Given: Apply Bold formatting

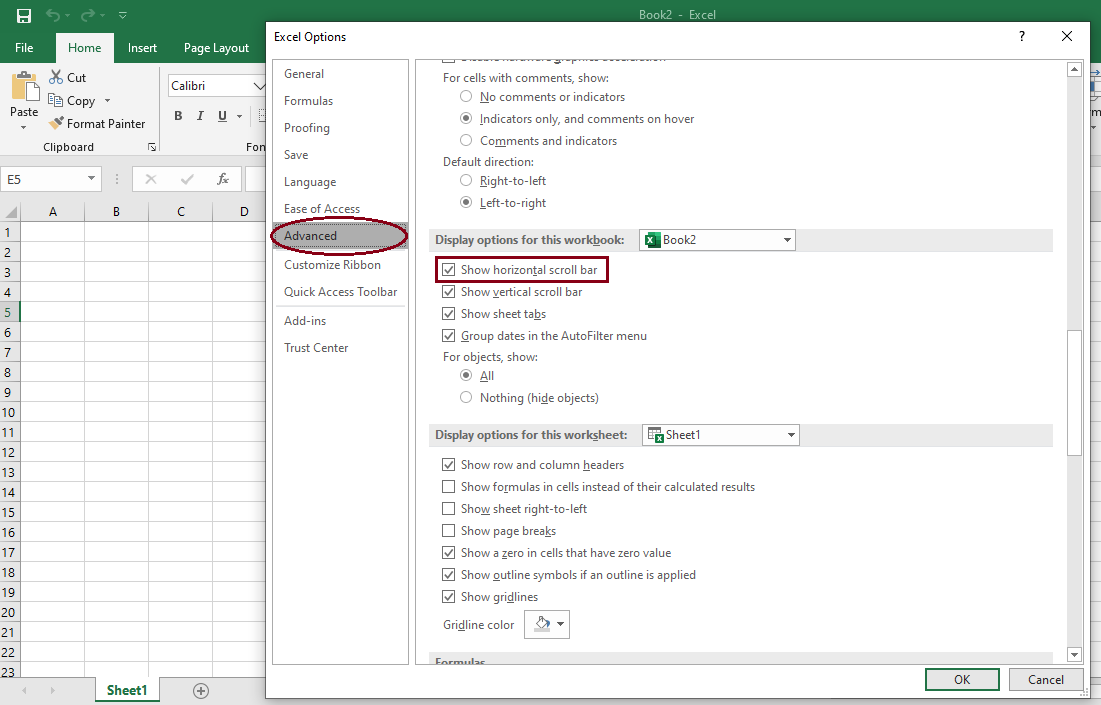Looking at the screenshot, I should (x=178, y=116).
